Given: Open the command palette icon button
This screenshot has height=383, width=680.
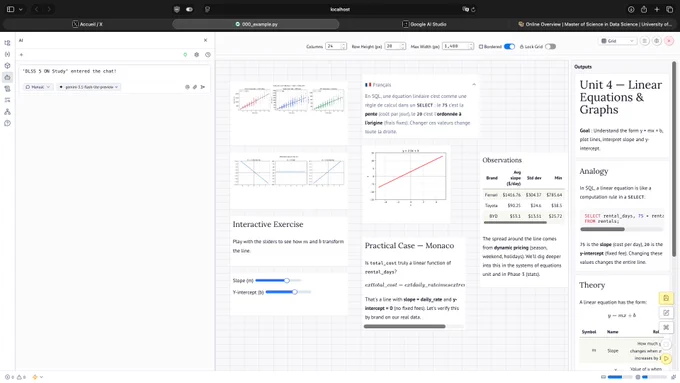Looking at the screenshot, I should pyautogui.click(x=666, y=327).
